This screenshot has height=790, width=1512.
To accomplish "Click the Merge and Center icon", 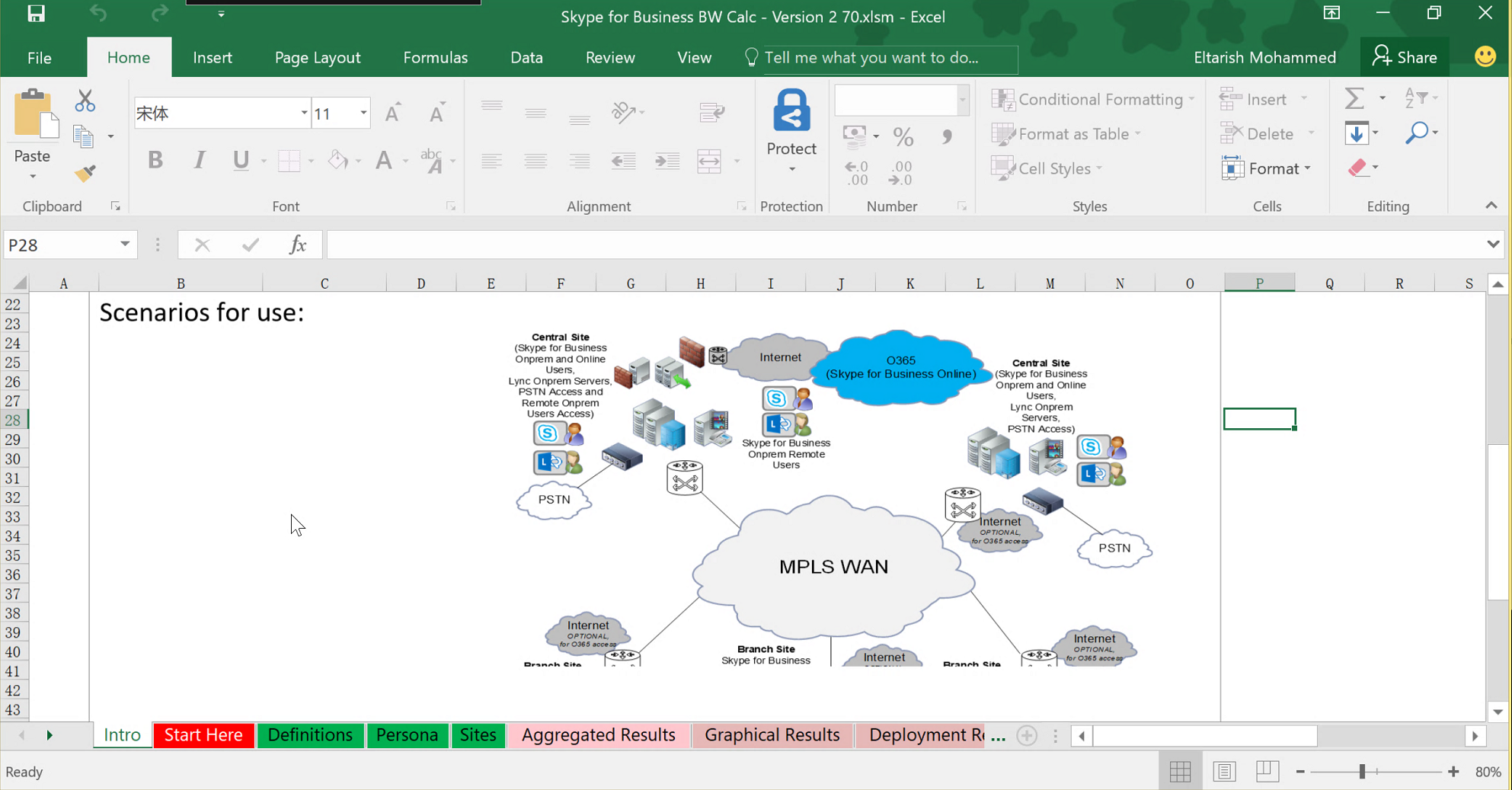I will (709, 161).
